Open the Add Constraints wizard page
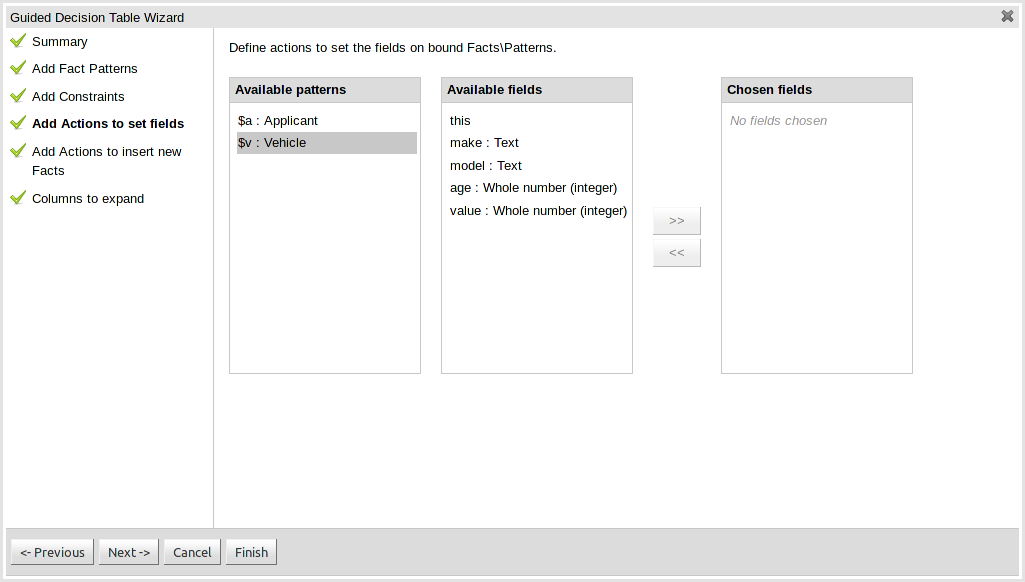1025x582 pixels. coord(78,97)
